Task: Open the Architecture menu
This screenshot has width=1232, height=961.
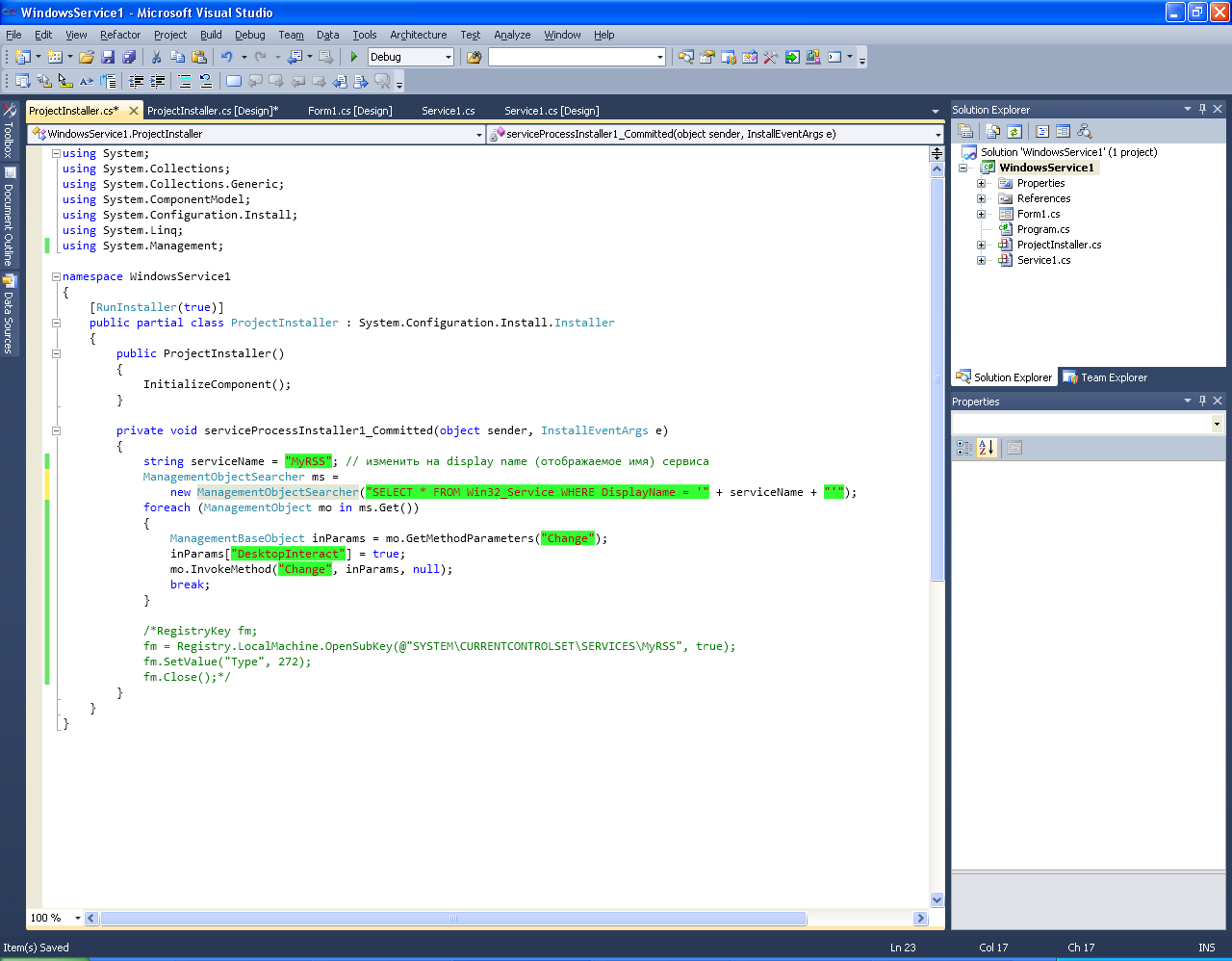Action: [418, 35]
